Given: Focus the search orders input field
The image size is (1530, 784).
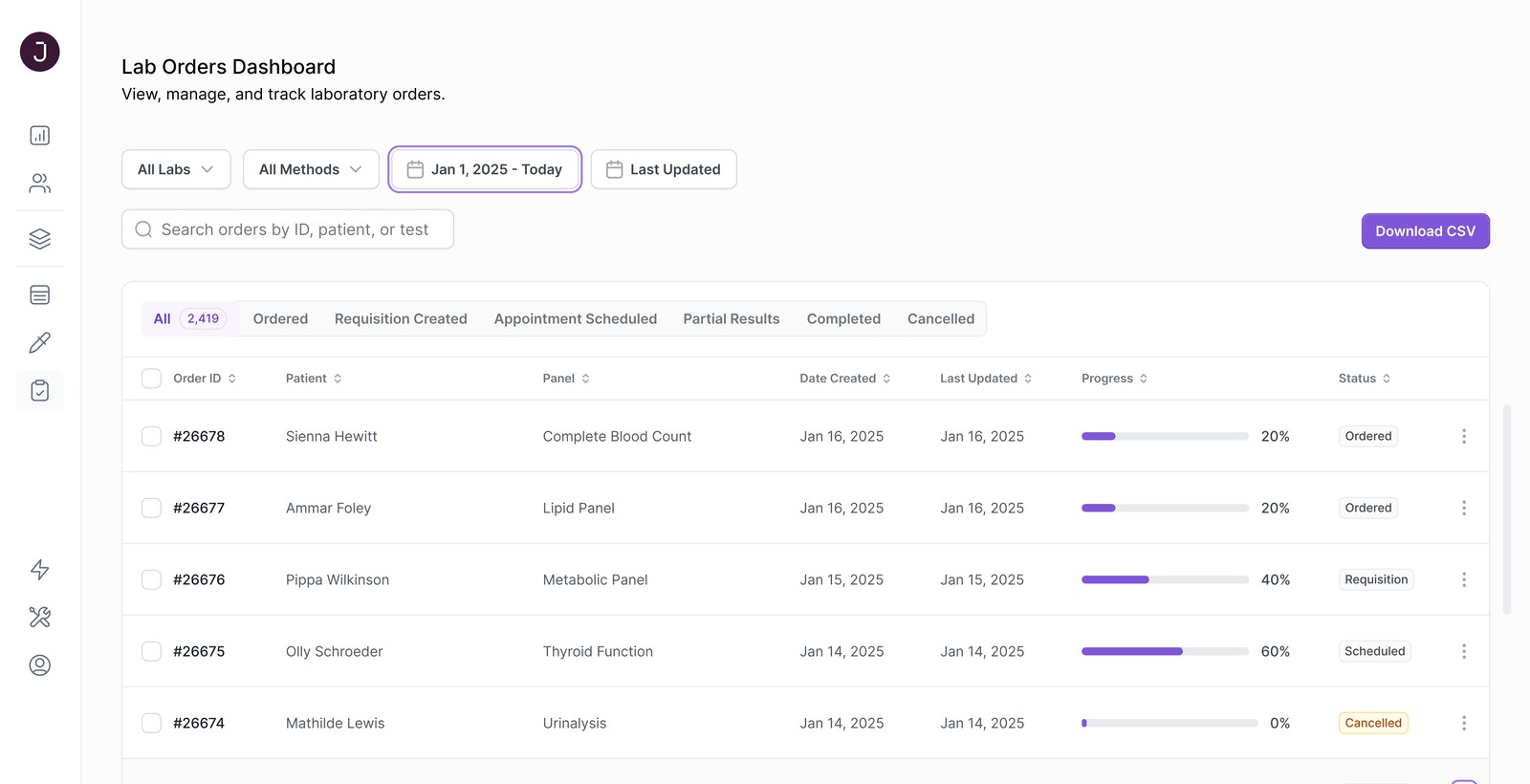Looking at the screenshot, I should (288, 229).
